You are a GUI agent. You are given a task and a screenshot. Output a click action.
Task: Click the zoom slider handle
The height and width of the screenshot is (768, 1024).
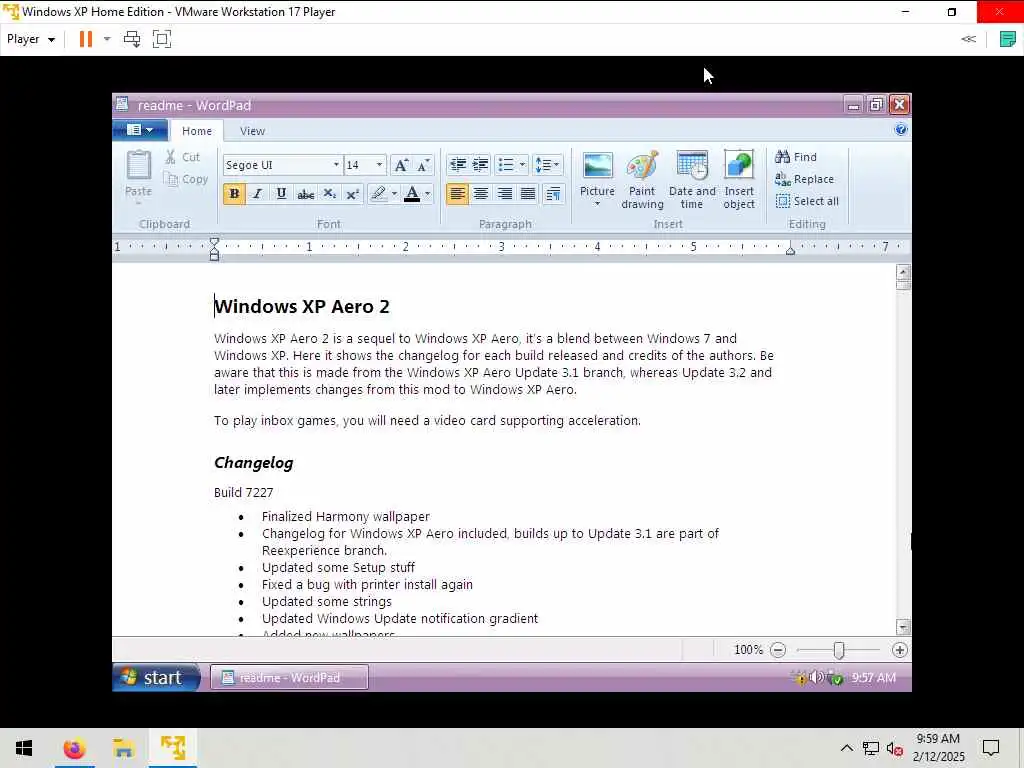(x=839, y=650)
